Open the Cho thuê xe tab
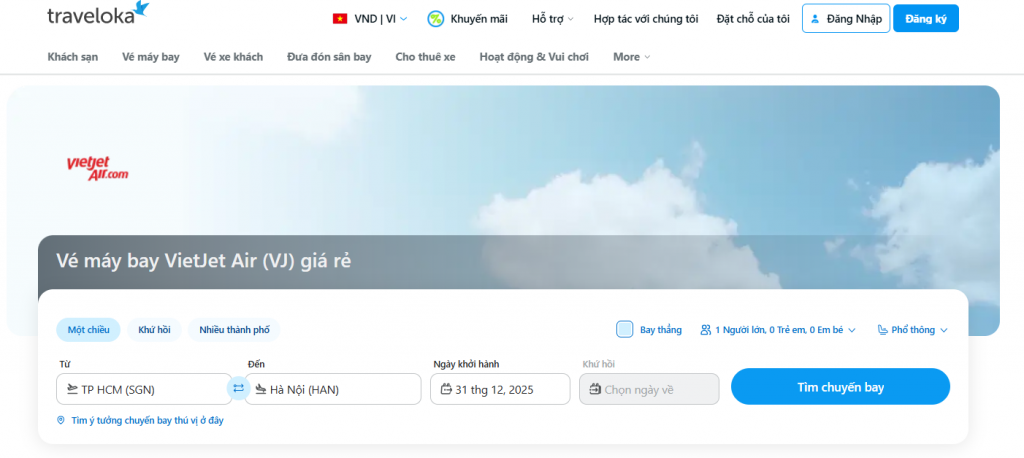The height and width of the screenshot is (458, 1024). click(x=425, y=57)
